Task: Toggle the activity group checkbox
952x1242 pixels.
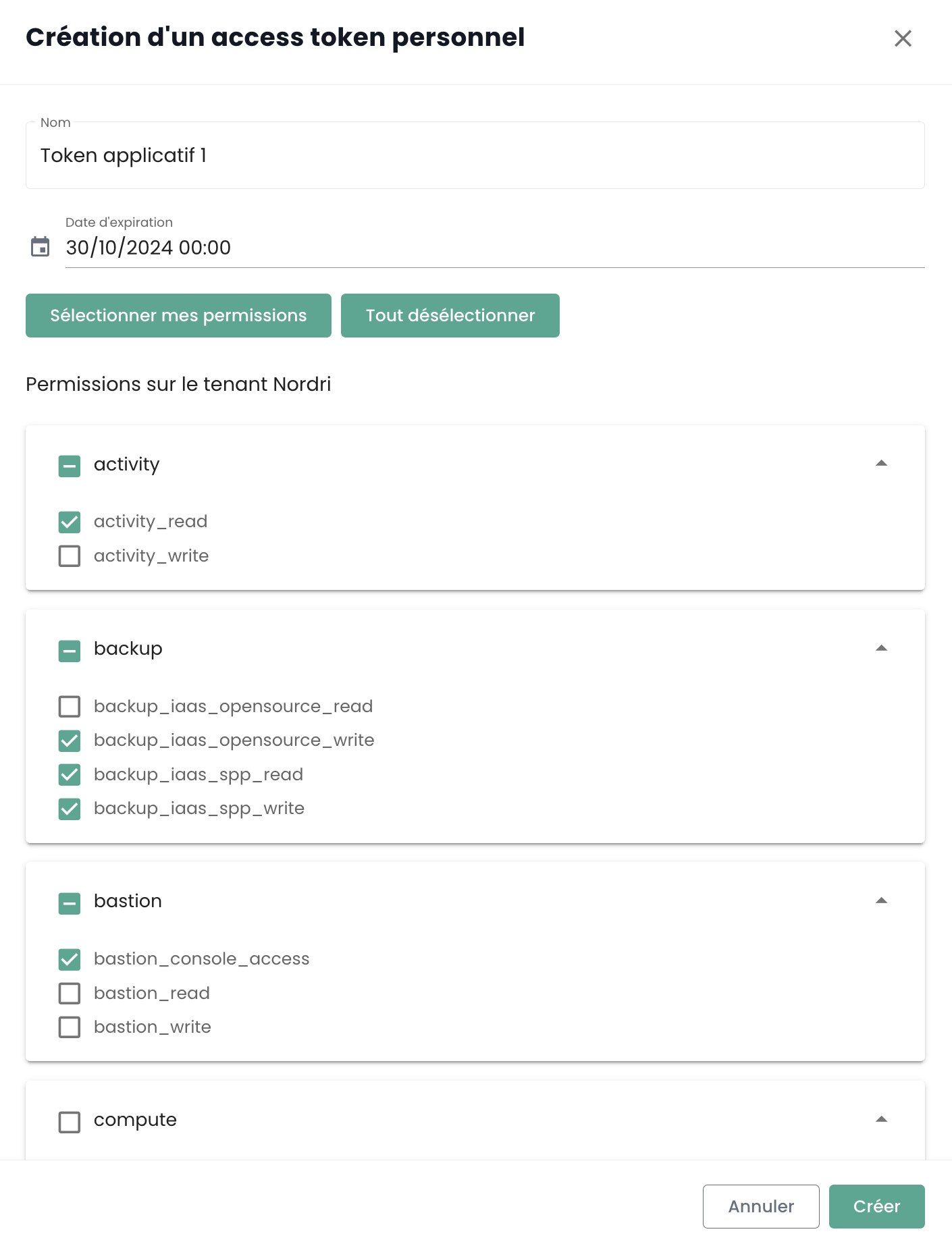Action: (70, 466)
